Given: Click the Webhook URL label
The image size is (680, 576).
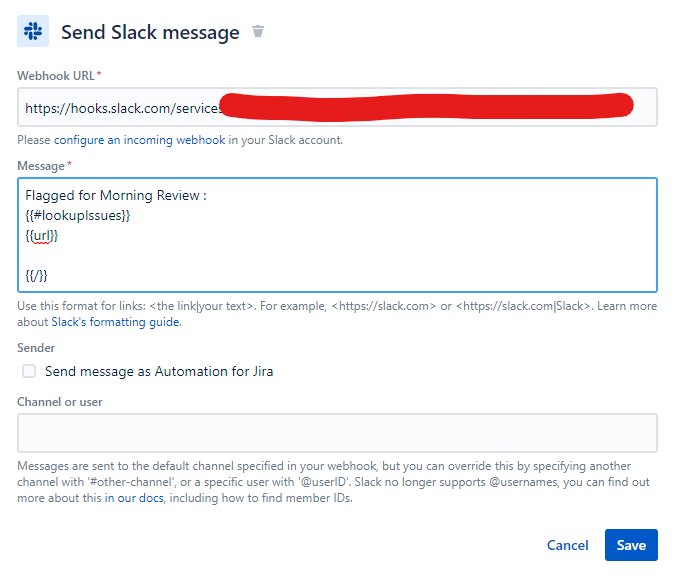Looking at the screenshot, I should pos(56,76).
